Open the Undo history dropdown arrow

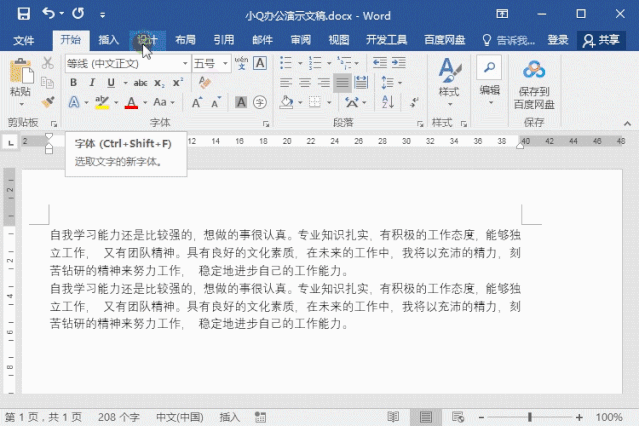point(62,14)
